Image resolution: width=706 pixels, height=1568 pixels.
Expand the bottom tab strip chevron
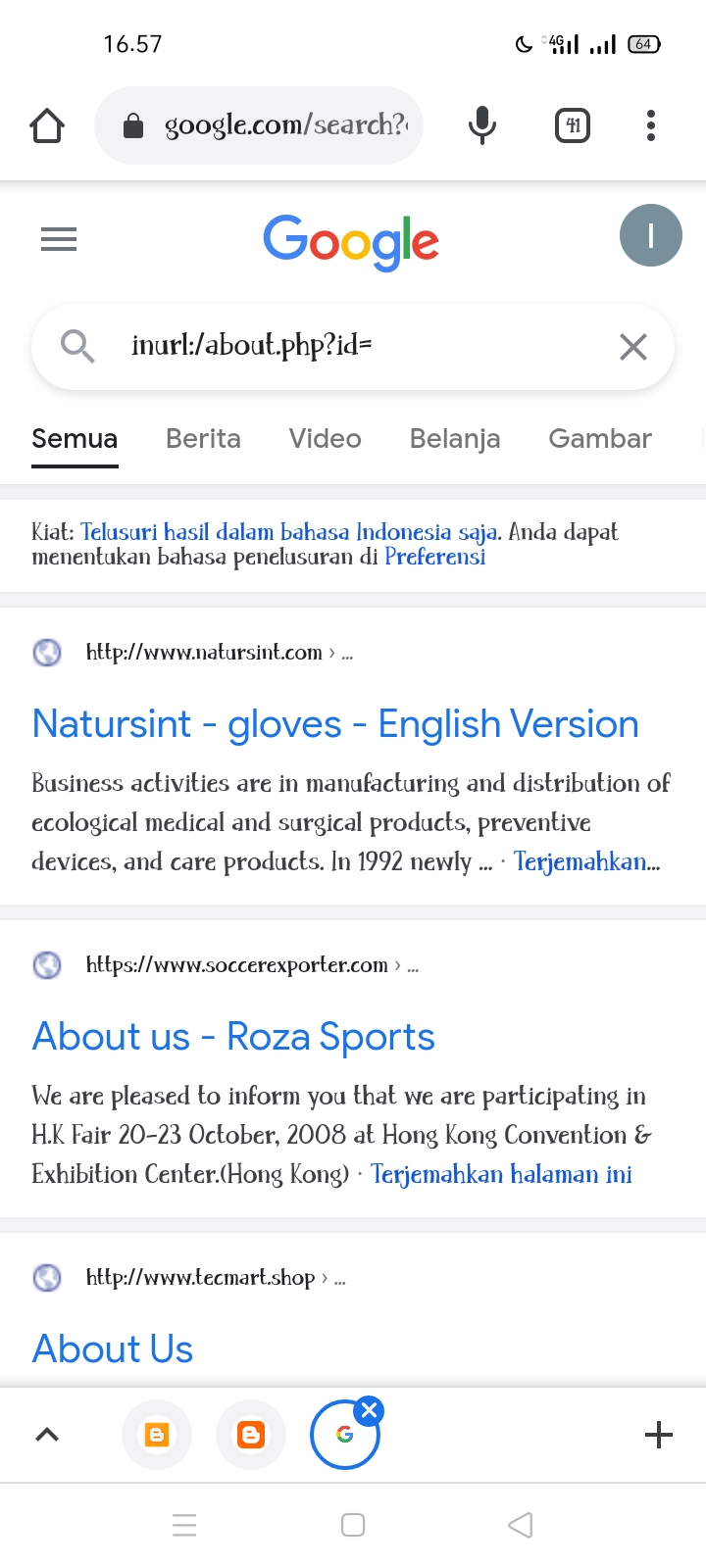click(x=47, y=1435)
